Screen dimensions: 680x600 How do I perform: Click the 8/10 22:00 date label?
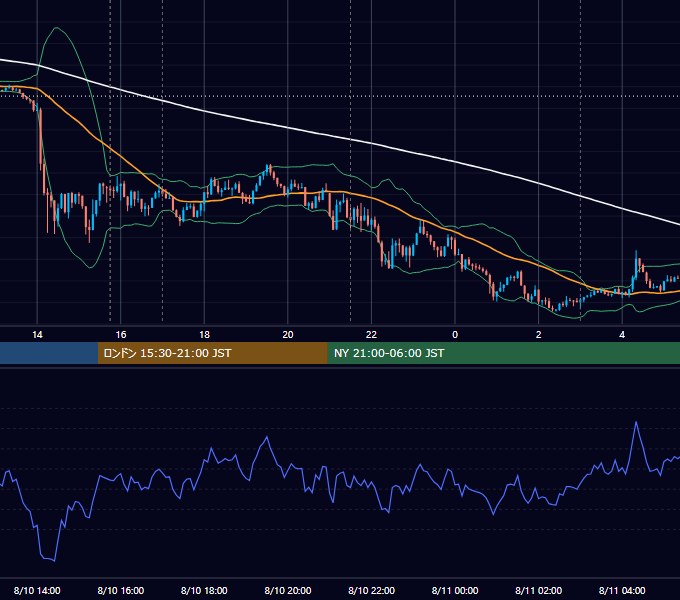click(371, 590)
